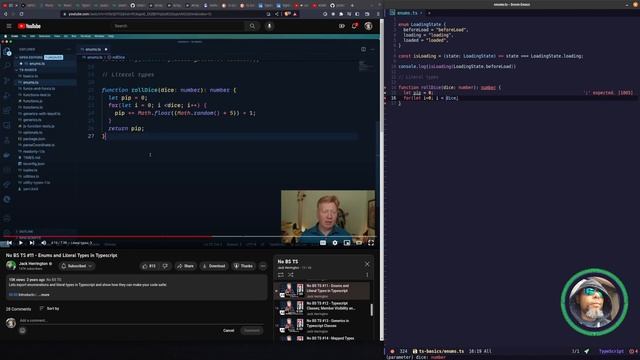This screenshot has height=360, width=640.
Task: Toggle subtitles with the player CC button
Action: [x=323, y=243]
